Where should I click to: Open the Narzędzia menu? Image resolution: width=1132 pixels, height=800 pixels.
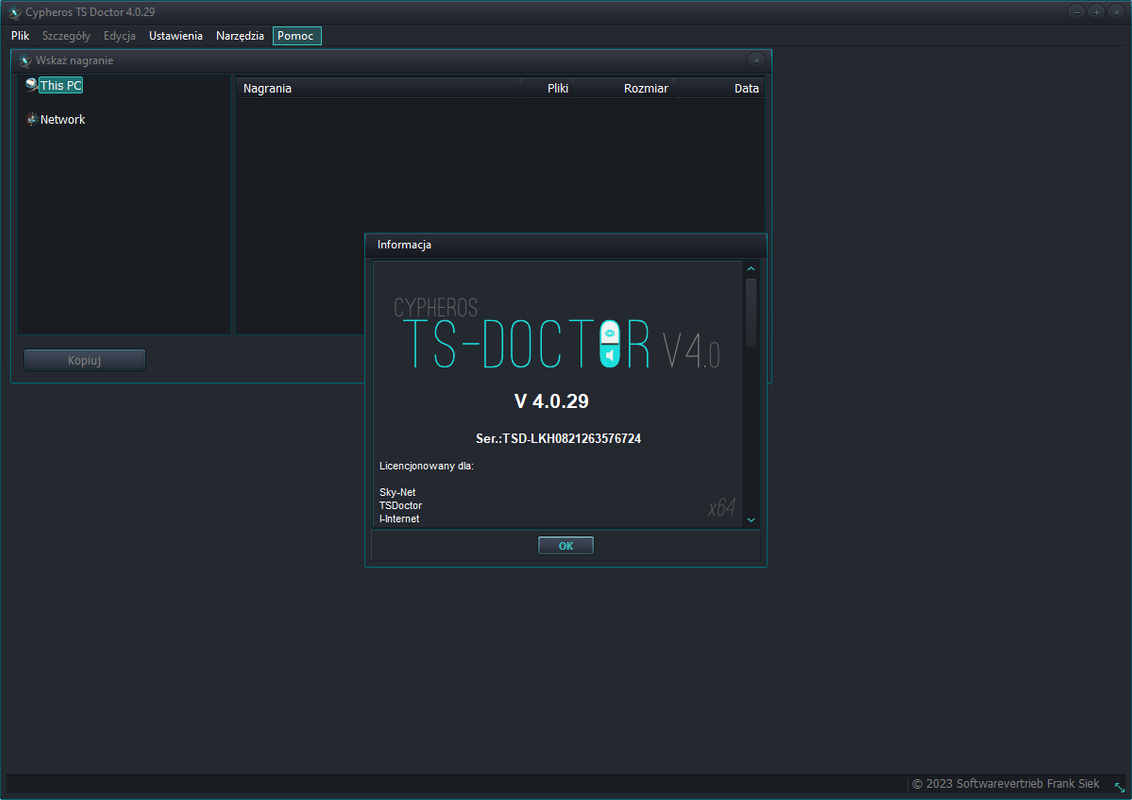(x=240, y=35)
